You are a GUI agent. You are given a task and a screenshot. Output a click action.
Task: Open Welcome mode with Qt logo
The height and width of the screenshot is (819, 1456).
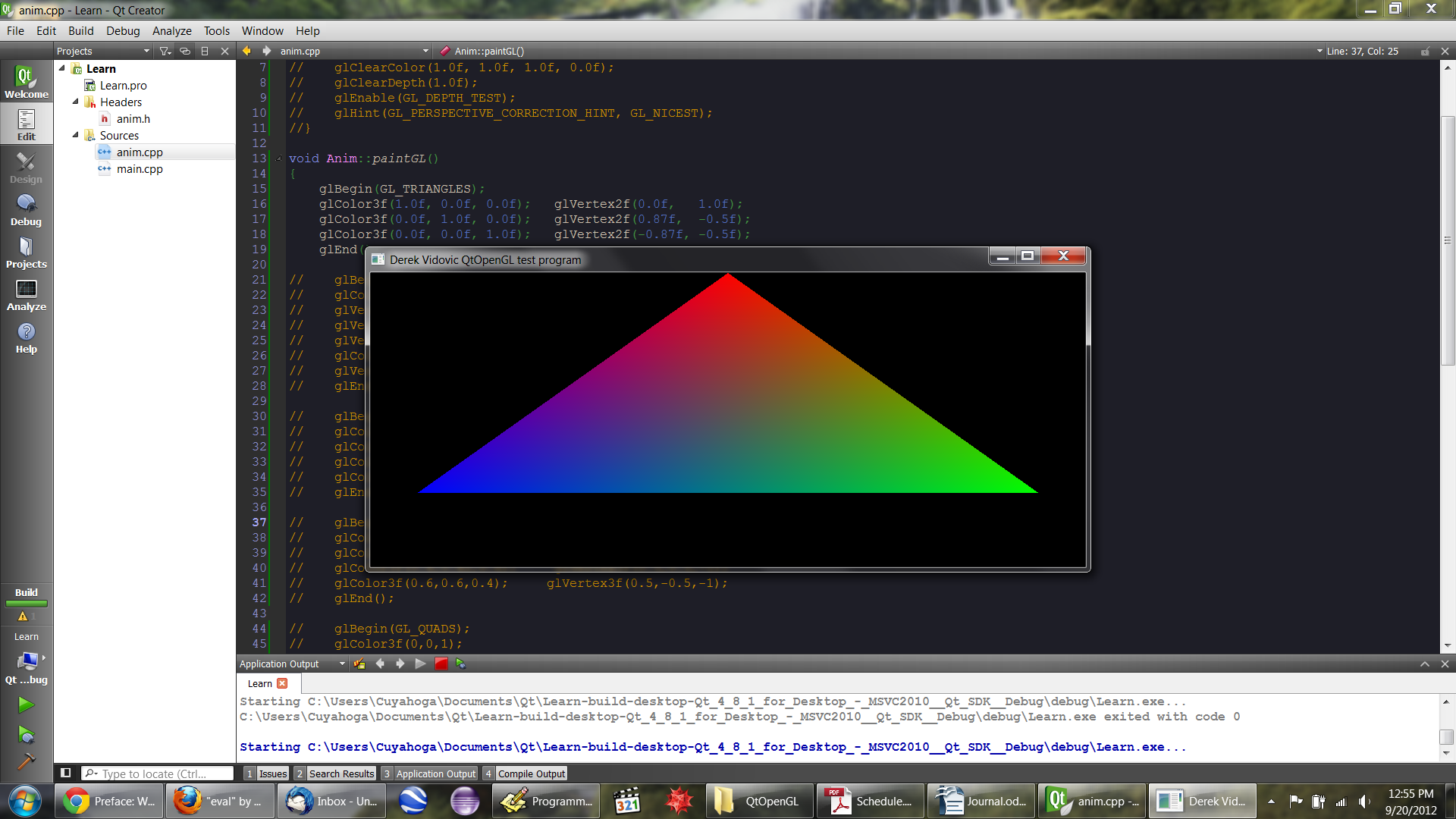point(26,82)
